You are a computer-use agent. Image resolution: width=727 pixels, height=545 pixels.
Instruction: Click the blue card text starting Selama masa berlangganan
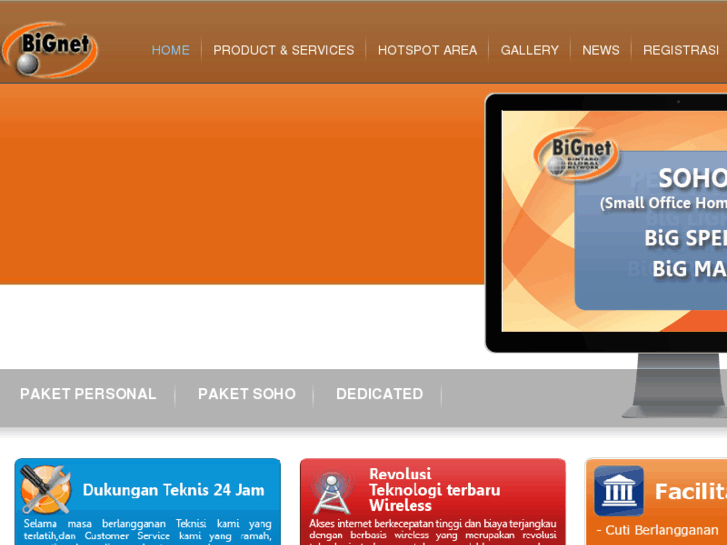click(x=147, y=531)
